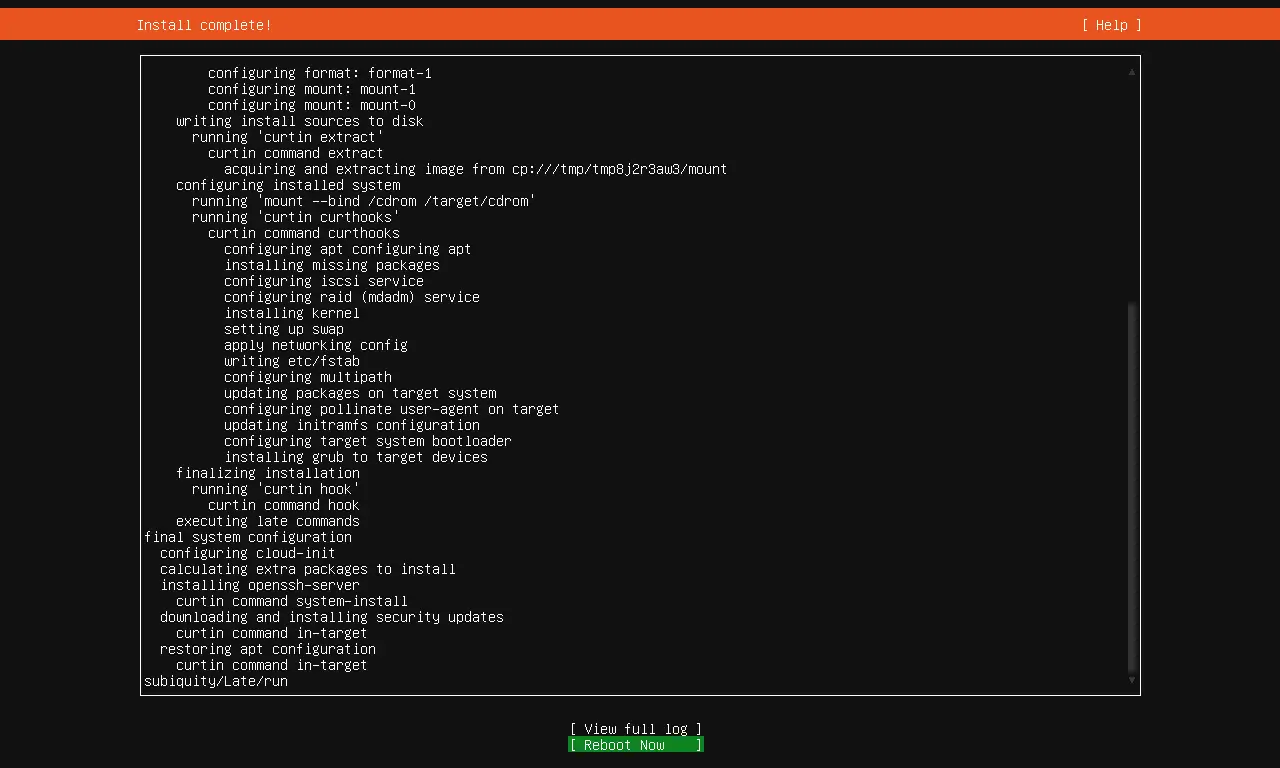Select 'configuring installed system' line
Viewport: 1280px width, 768px height.
point(288,185)
